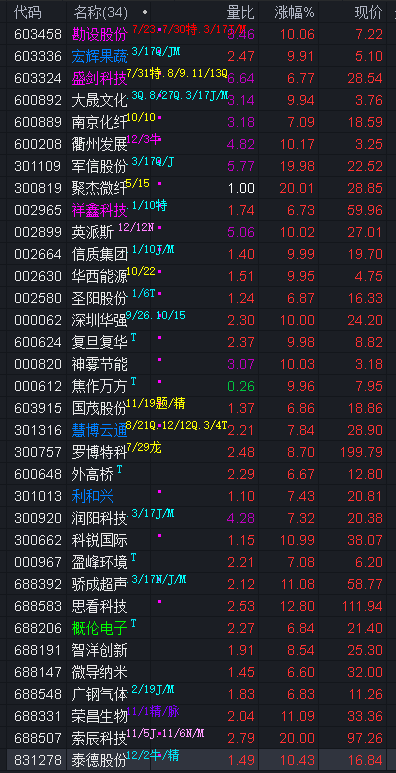
Task: Select the highlighted 泰德股份 name
Action: (100, 760)
